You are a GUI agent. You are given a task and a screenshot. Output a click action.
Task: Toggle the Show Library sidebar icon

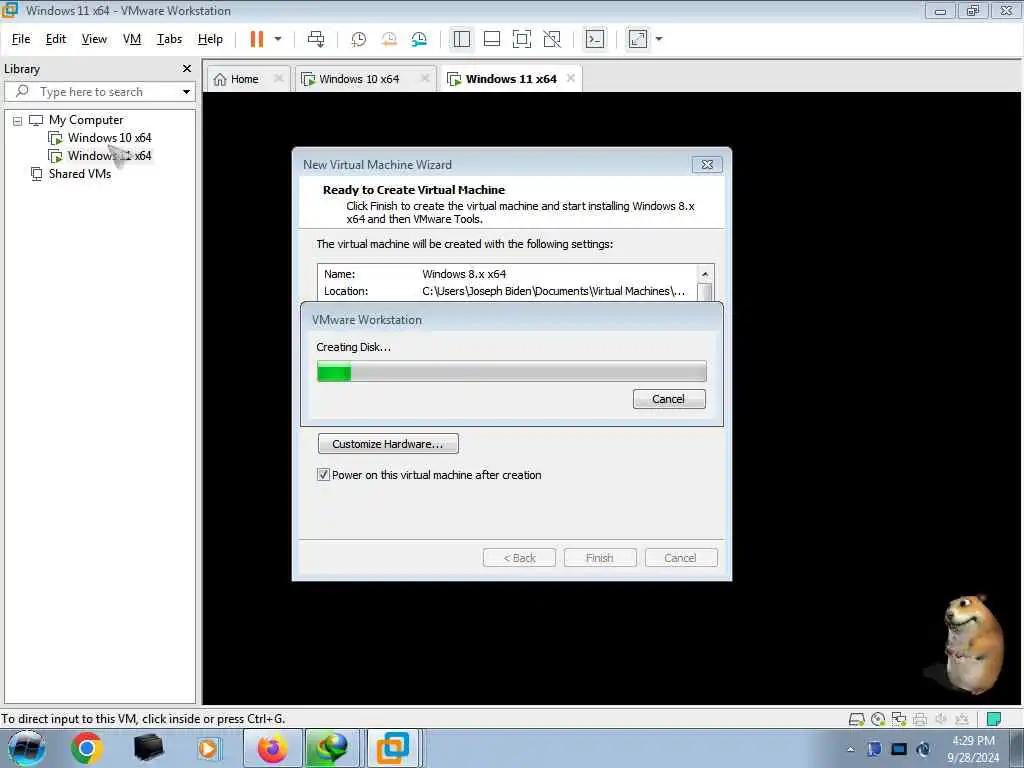[x=462, y=39]
